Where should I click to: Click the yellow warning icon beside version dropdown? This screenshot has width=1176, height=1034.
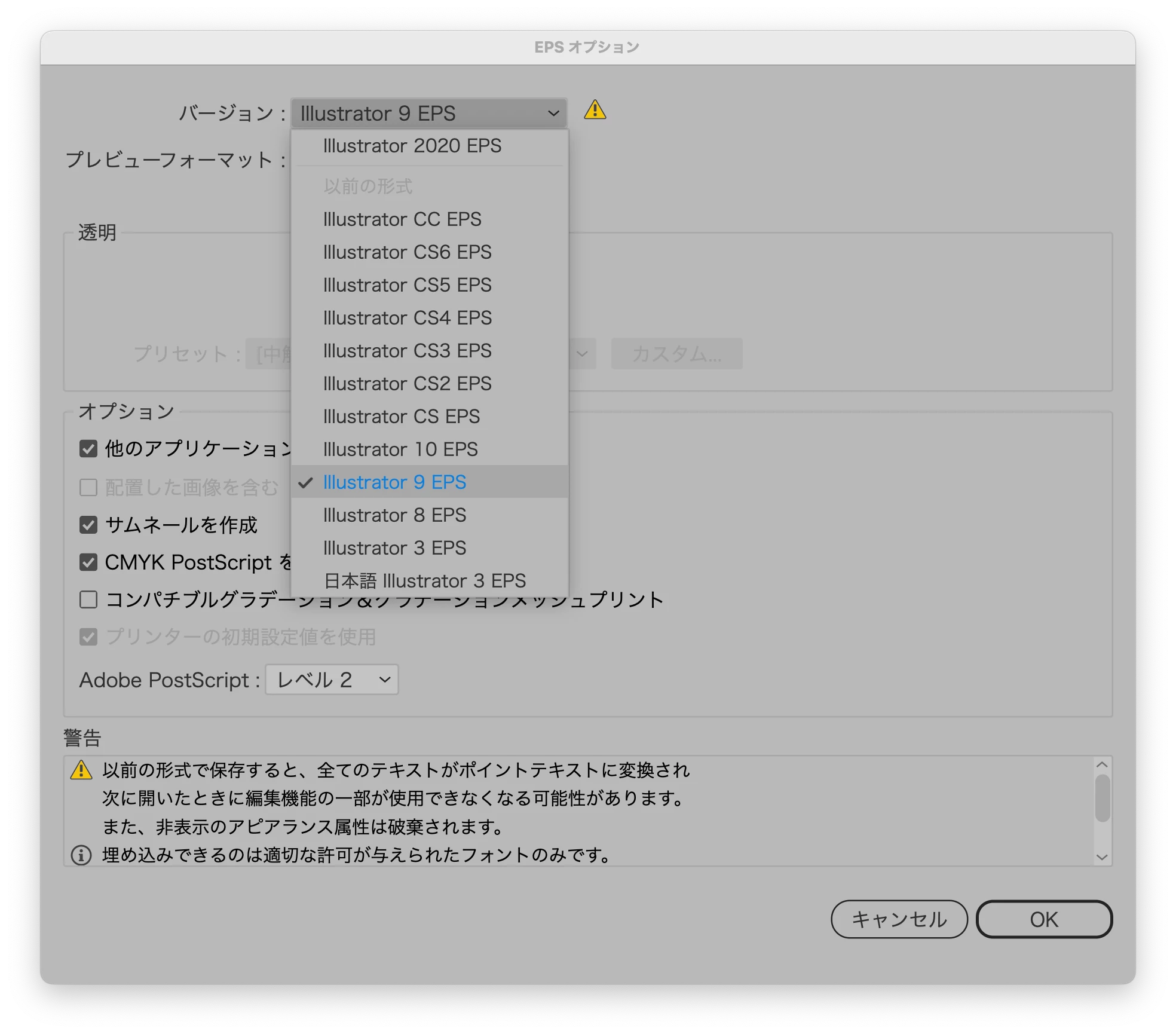pyautogui.click(x=595, y=110)
